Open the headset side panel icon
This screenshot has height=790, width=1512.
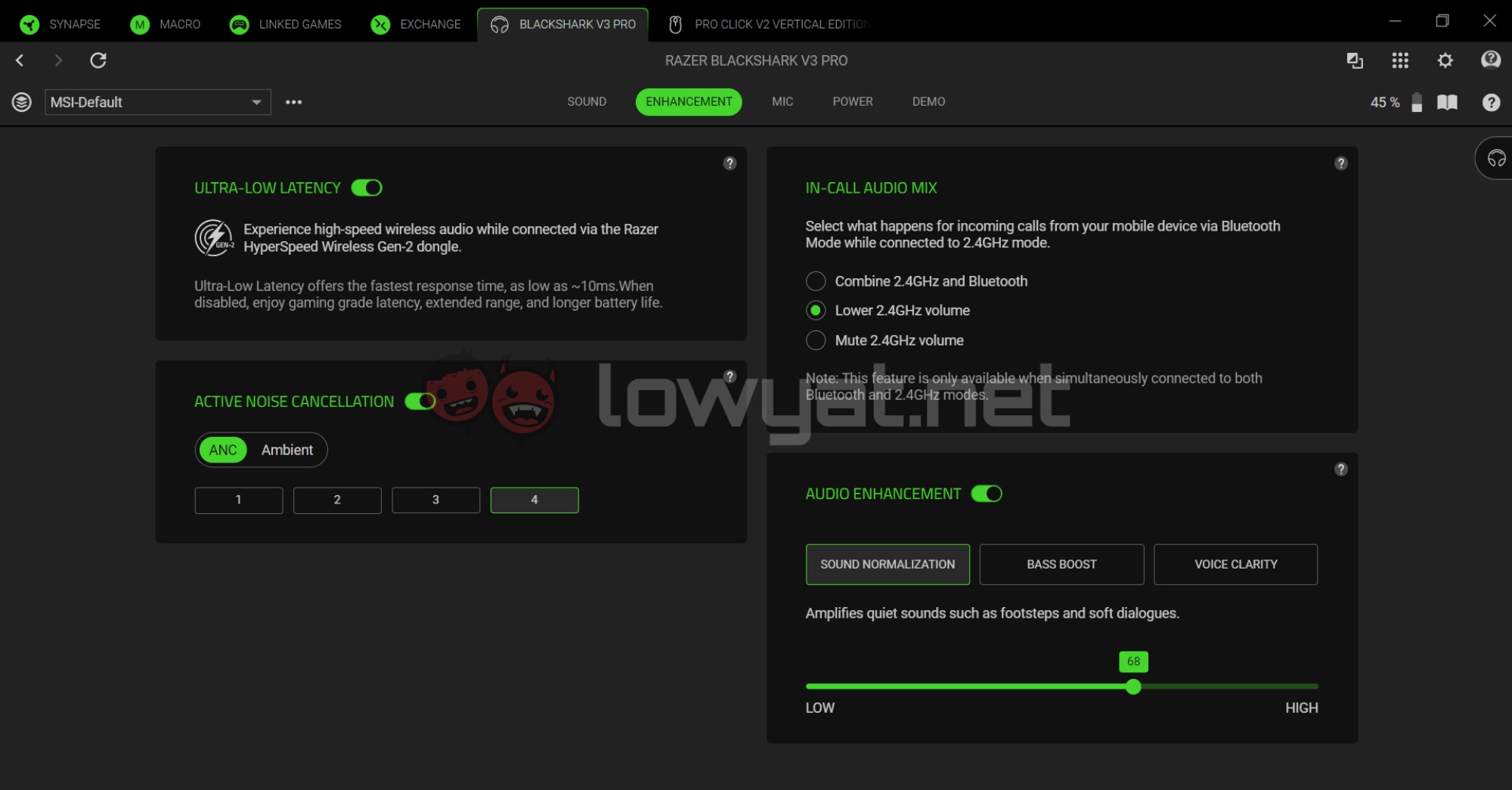(x=1497, y=158)
